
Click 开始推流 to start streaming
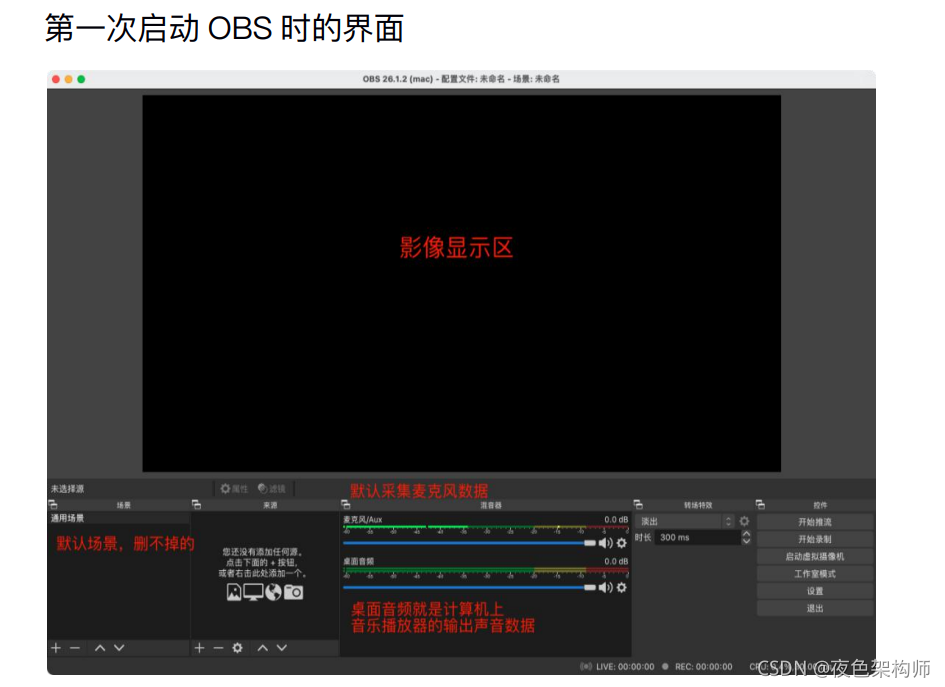pyautogui.click(x=815, y=522)
